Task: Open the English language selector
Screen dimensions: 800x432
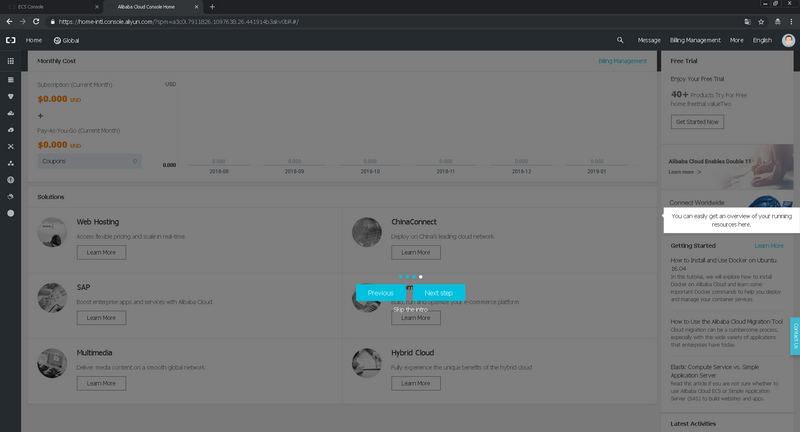Action: pyautogui.click(x=762, y=40)
